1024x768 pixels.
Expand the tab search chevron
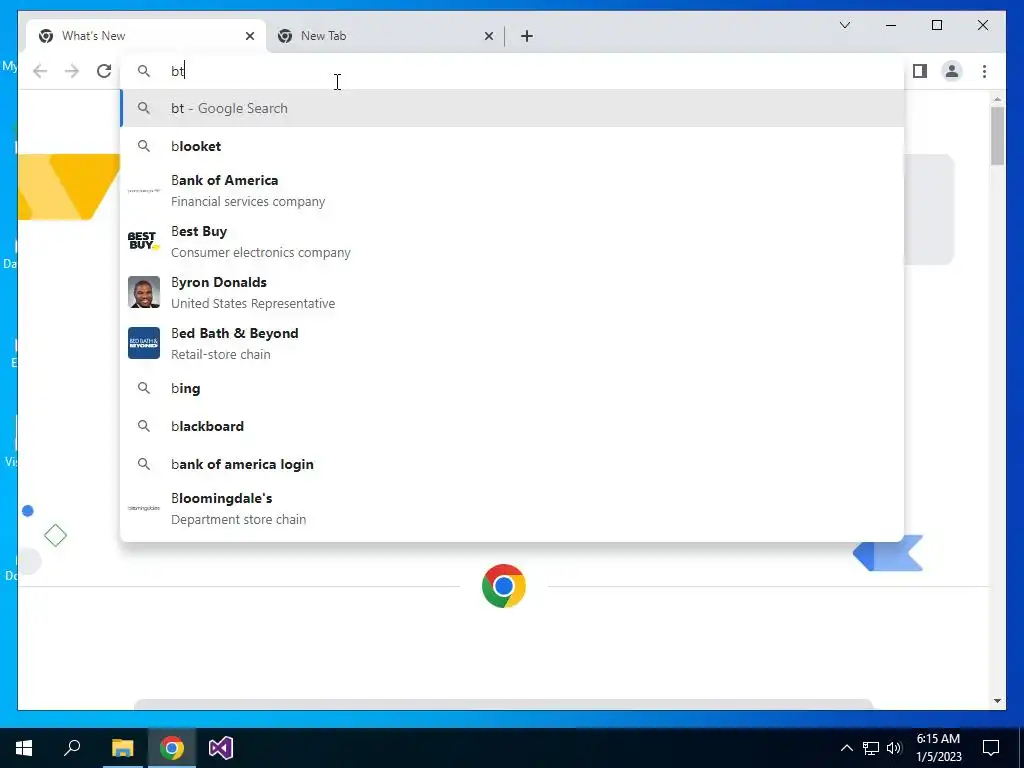coord(844,25)
